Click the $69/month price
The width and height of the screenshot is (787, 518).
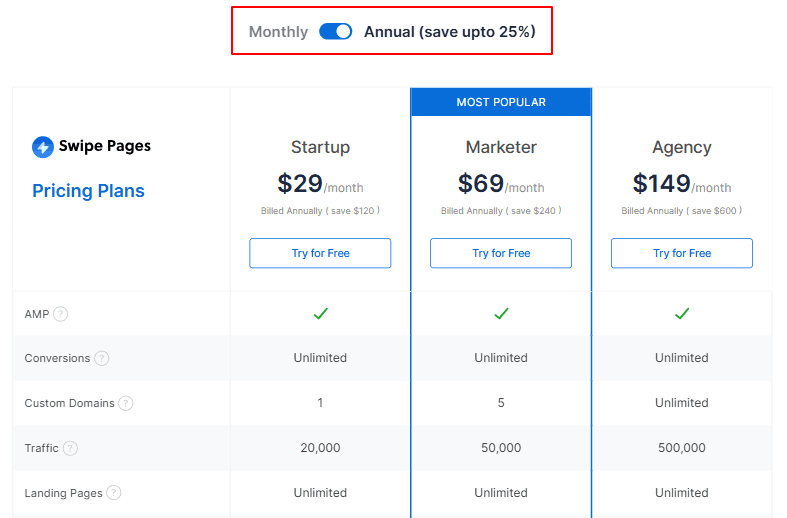tap(501, 184)
